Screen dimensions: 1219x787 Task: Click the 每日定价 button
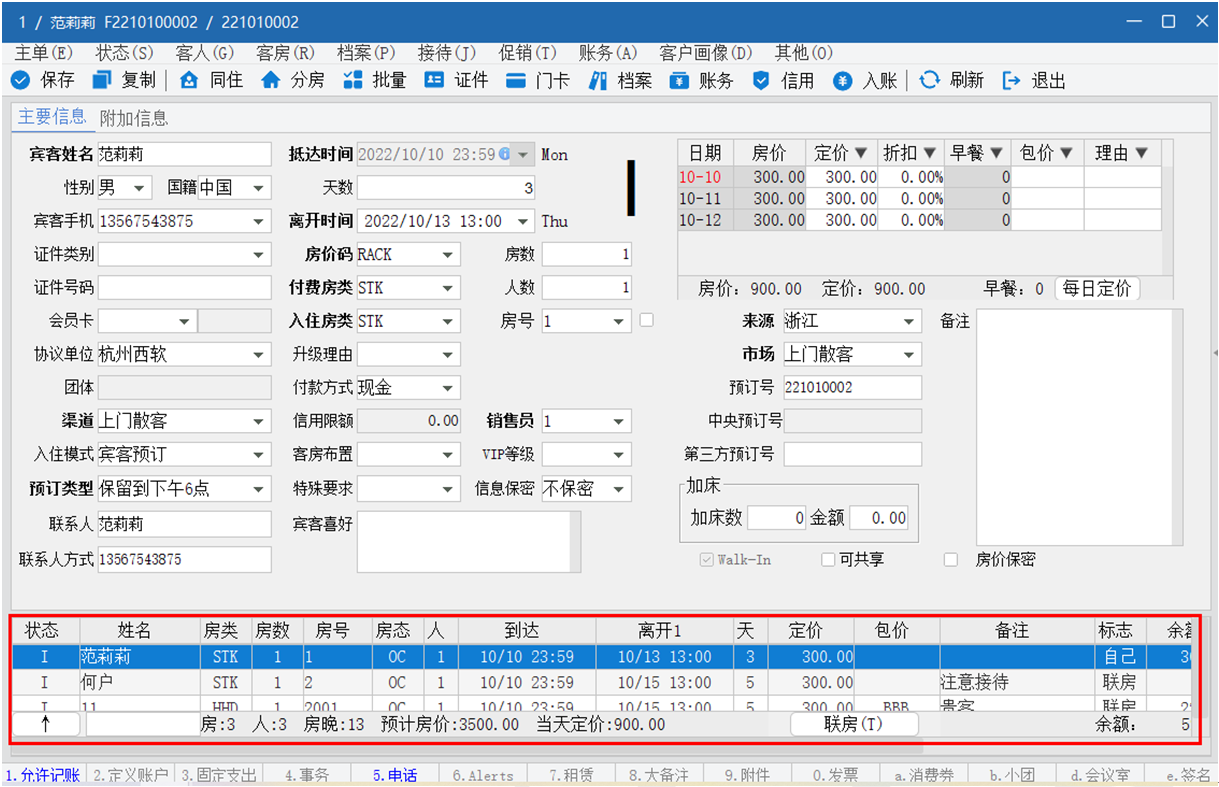click(1097, 289)
